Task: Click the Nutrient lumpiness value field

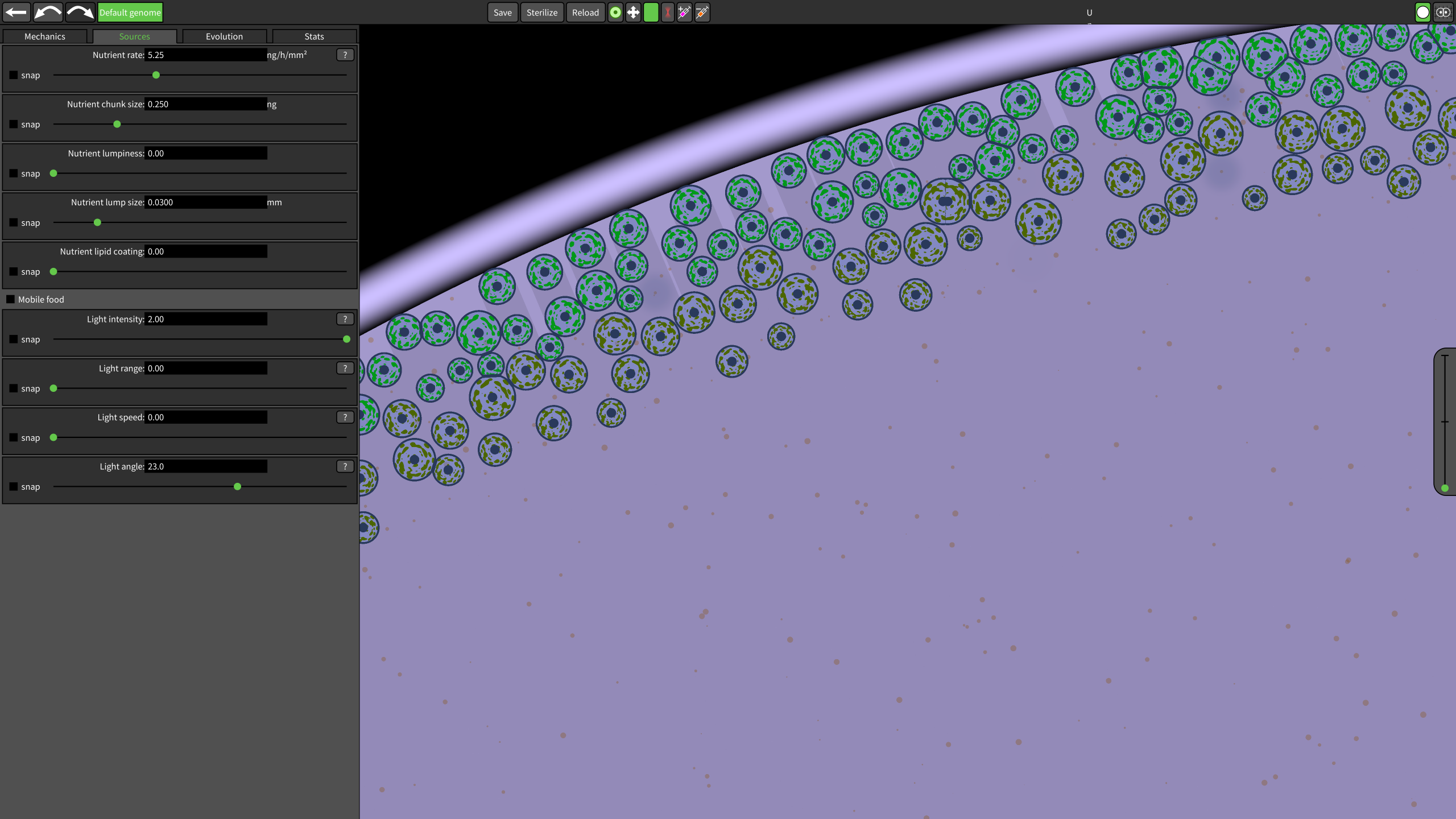Action: tap(206, 153)
